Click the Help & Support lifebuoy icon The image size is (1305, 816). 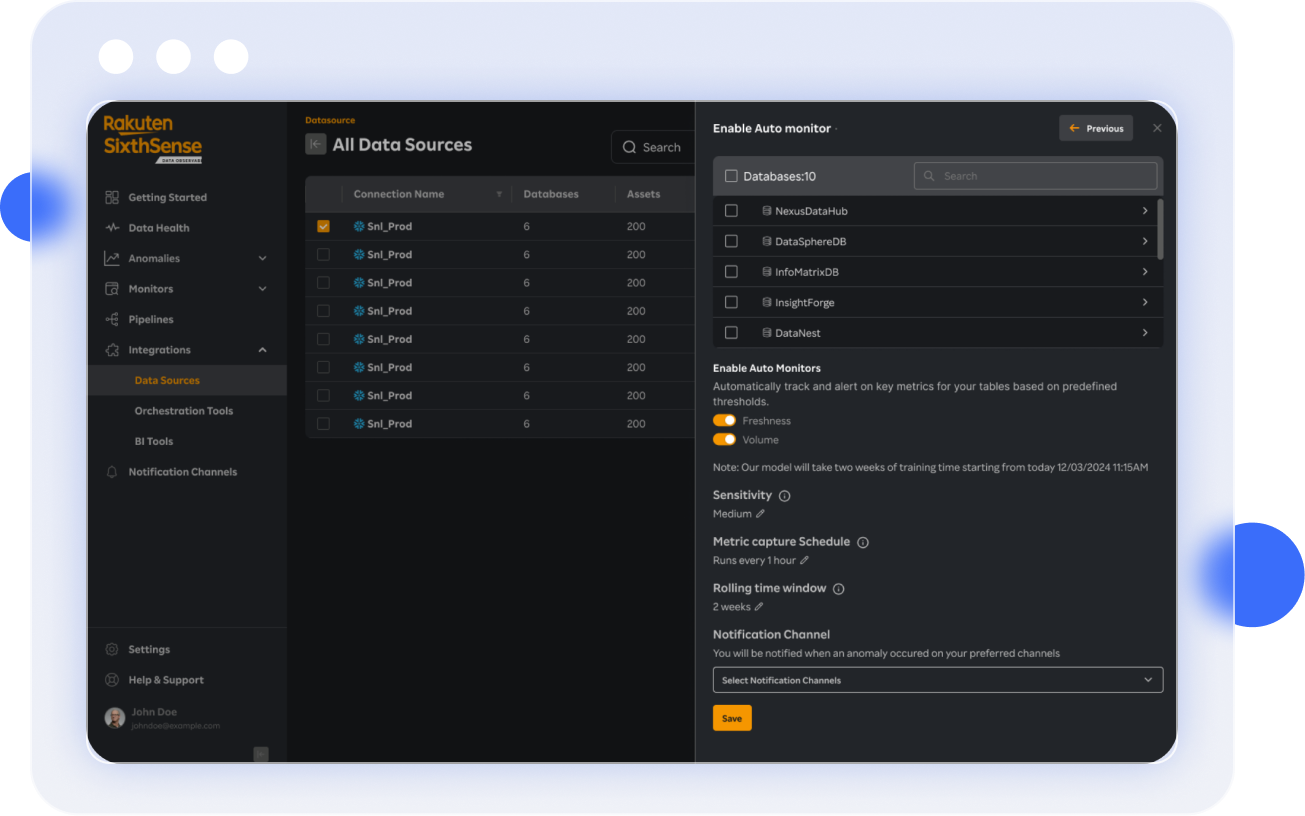112,680
